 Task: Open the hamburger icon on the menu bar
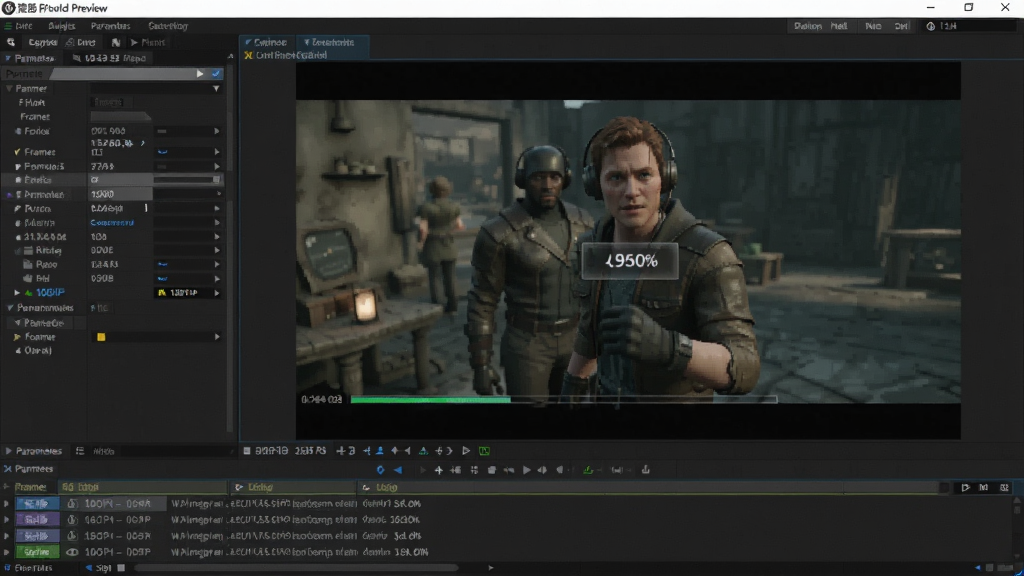point(8,26)
